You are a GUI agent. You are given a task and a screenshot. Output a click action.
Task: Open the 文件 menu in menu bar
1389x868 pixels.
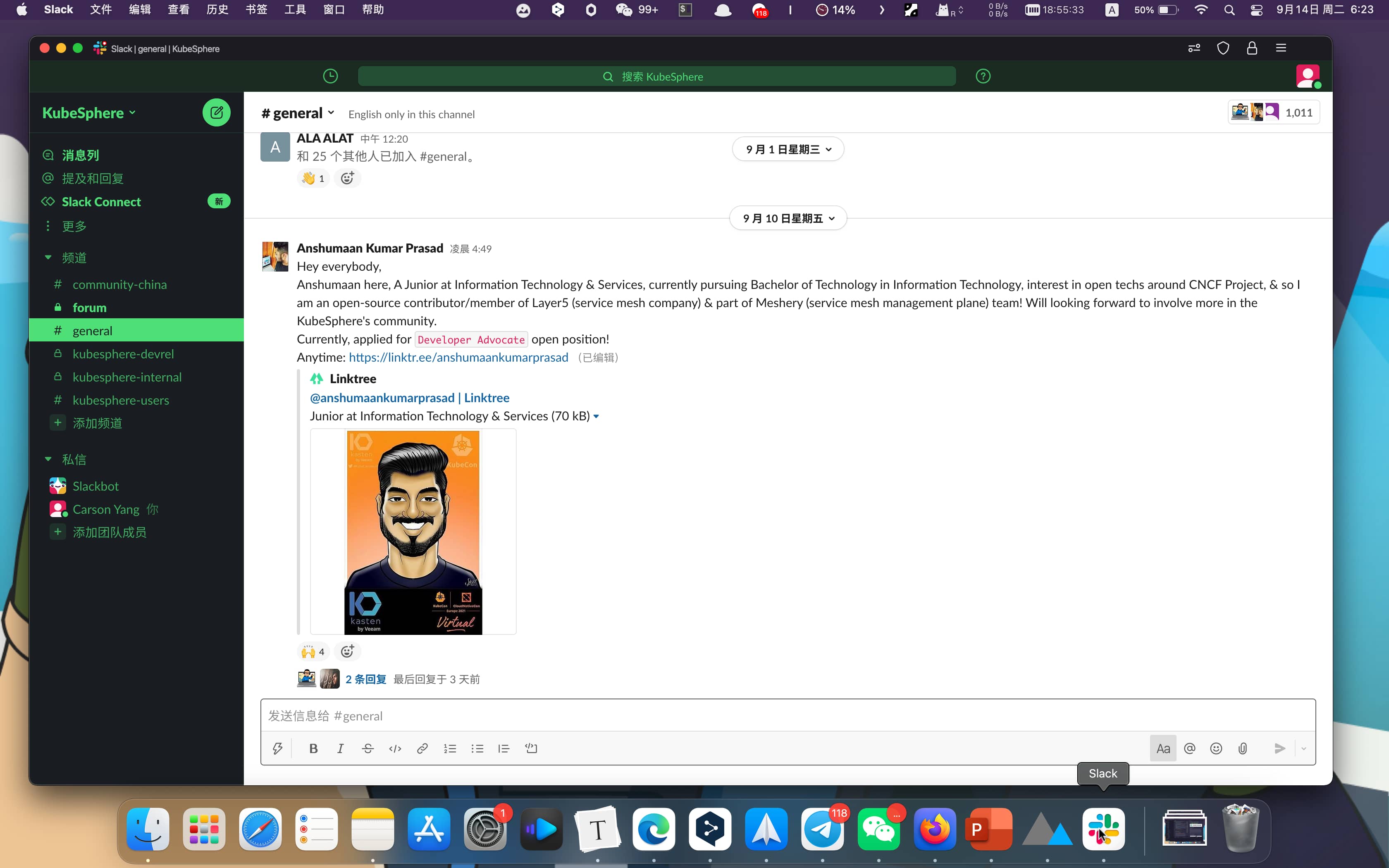coord(100,10)
